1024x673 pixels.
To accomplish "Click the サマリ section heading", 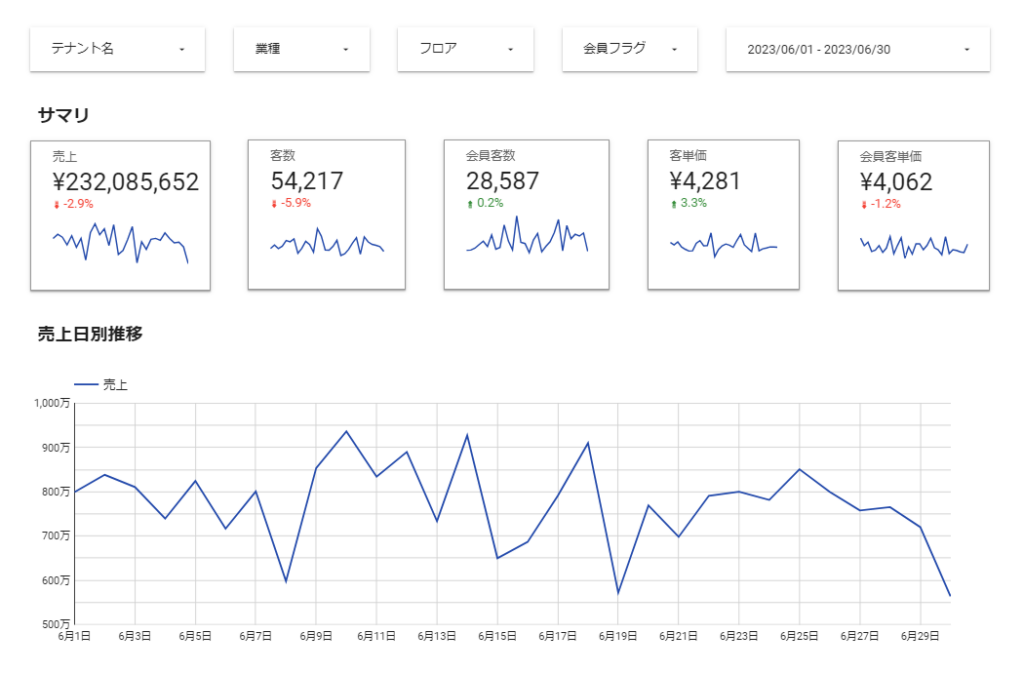I will [x=63, y=115].
